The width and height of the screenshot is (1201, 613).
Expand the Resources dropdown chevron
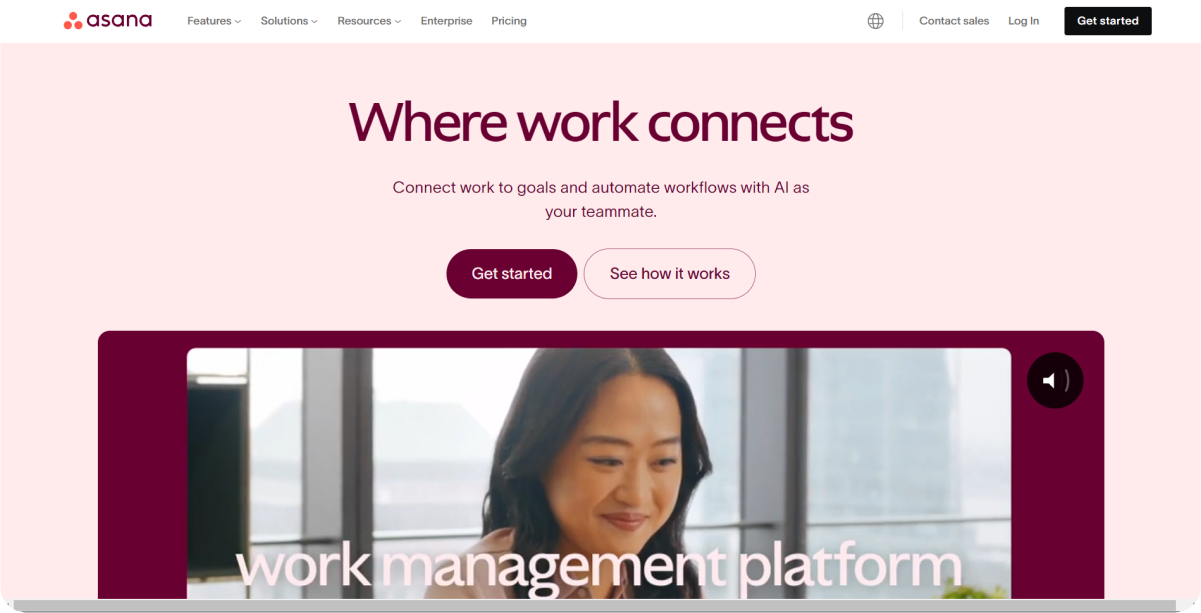coord(398,21)
